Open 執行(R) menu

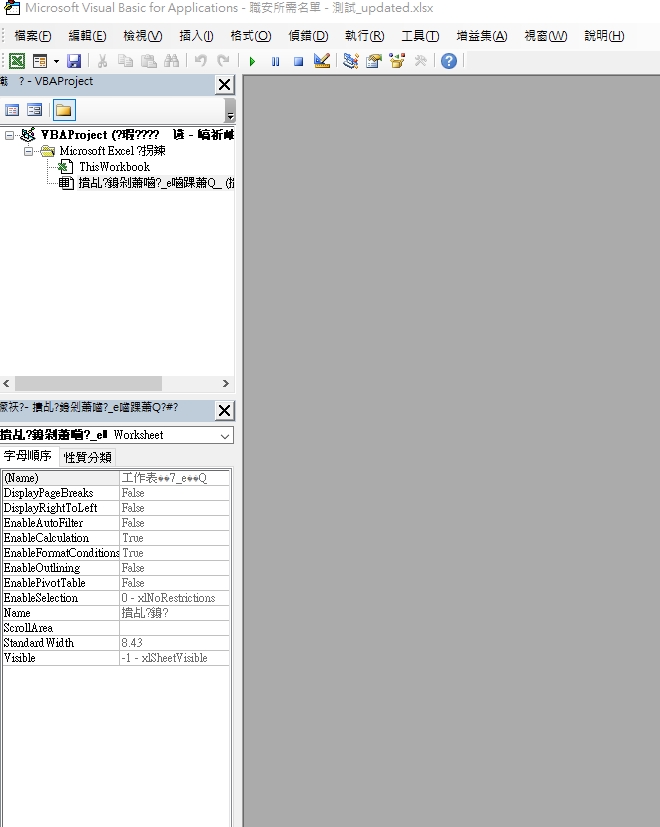[x=365, y=36]
